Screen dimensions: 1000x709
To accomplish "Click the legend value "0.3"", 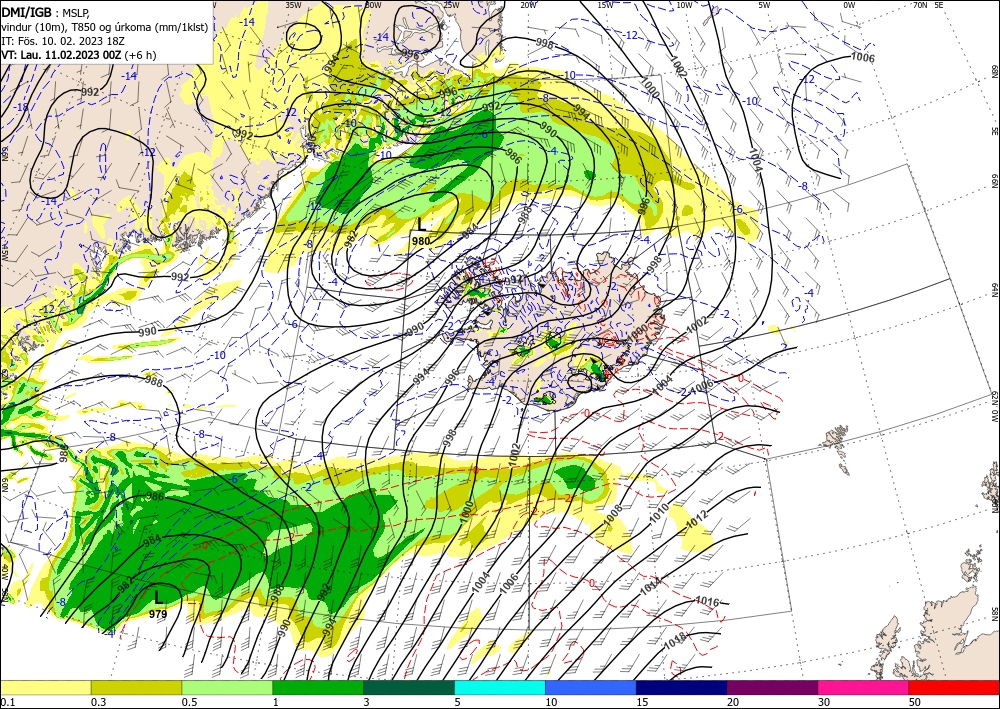I will 98,702.
